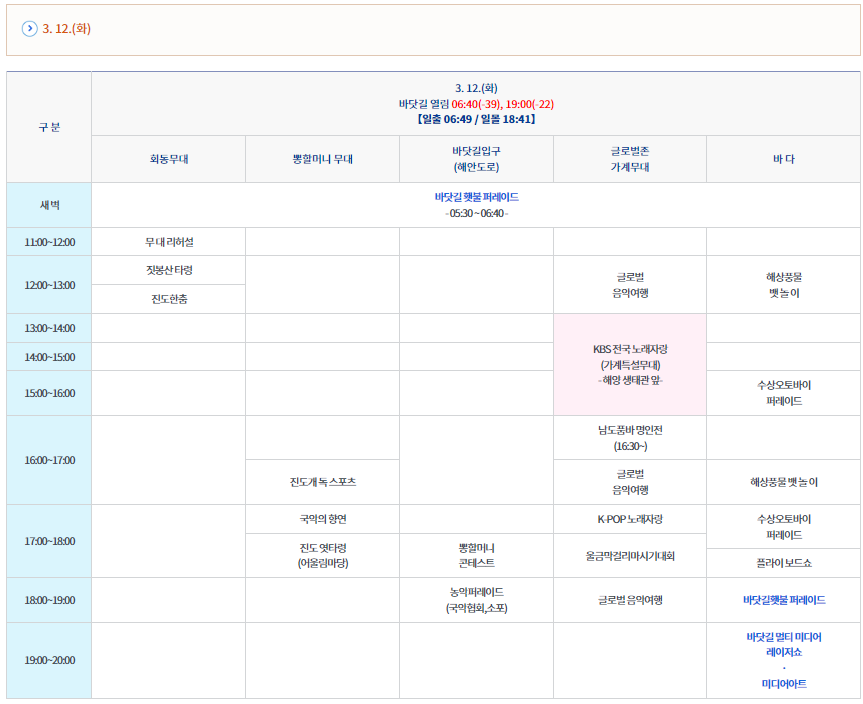Click the "울금막걸리마시기대회" cell
Screen dimensions: 863x704
tap(630, 556)
